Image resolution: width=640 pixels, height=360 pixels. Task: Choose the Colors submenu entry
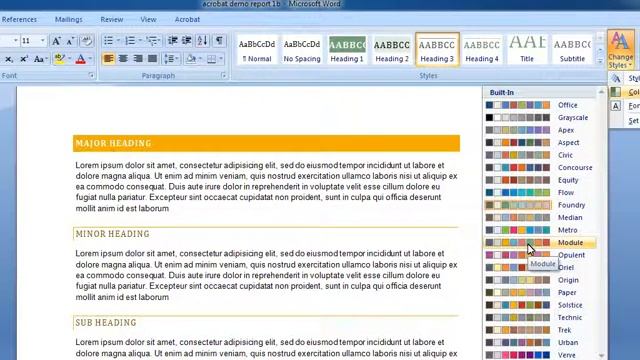click(624, 92)
